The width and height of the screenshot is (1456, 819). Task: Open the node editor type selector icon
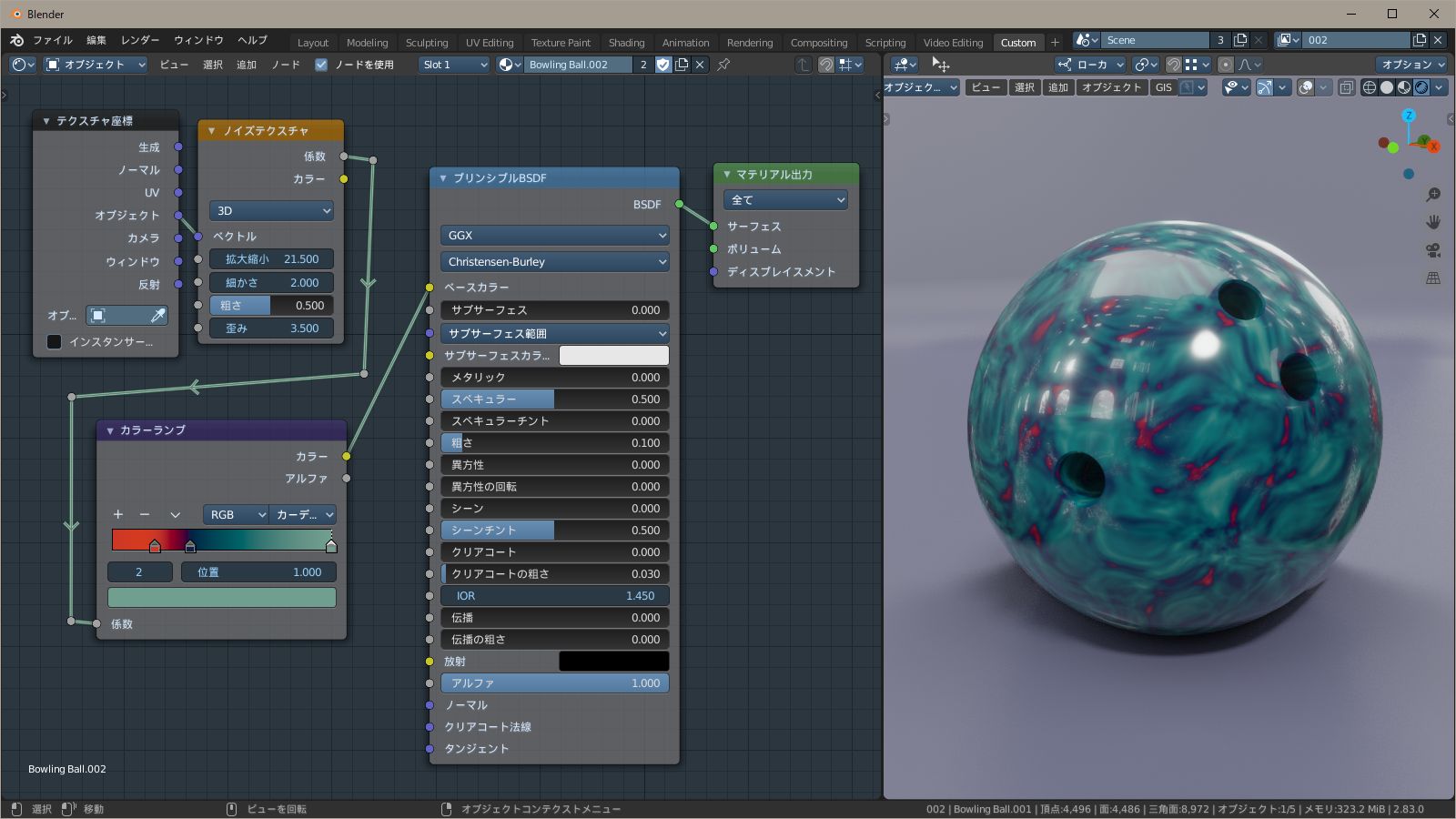[23, 65]
